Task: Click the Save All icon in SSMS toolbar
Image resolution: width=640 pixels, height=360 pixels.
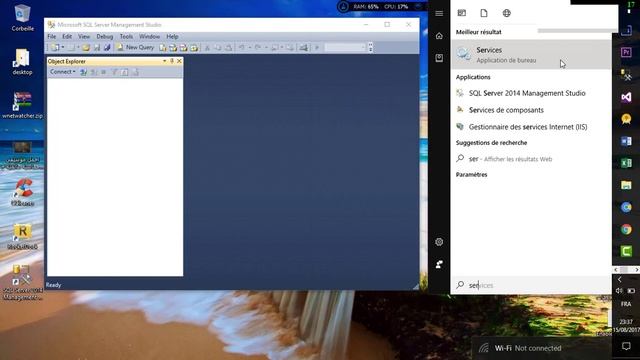Action: [x=107, y=48]
